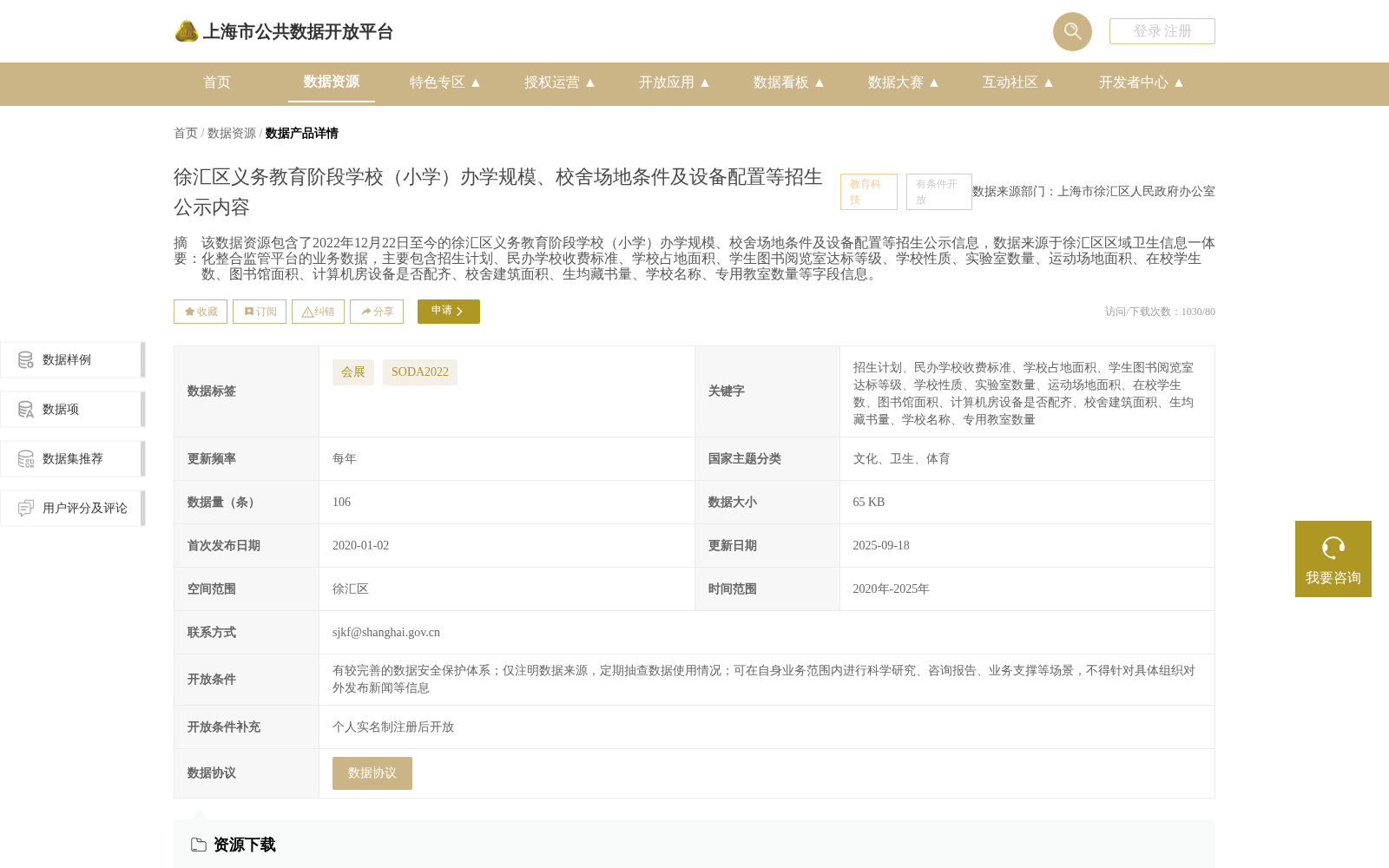
Task: Click the 用户评分及评论 comment icon
Action: pos(26,508)
